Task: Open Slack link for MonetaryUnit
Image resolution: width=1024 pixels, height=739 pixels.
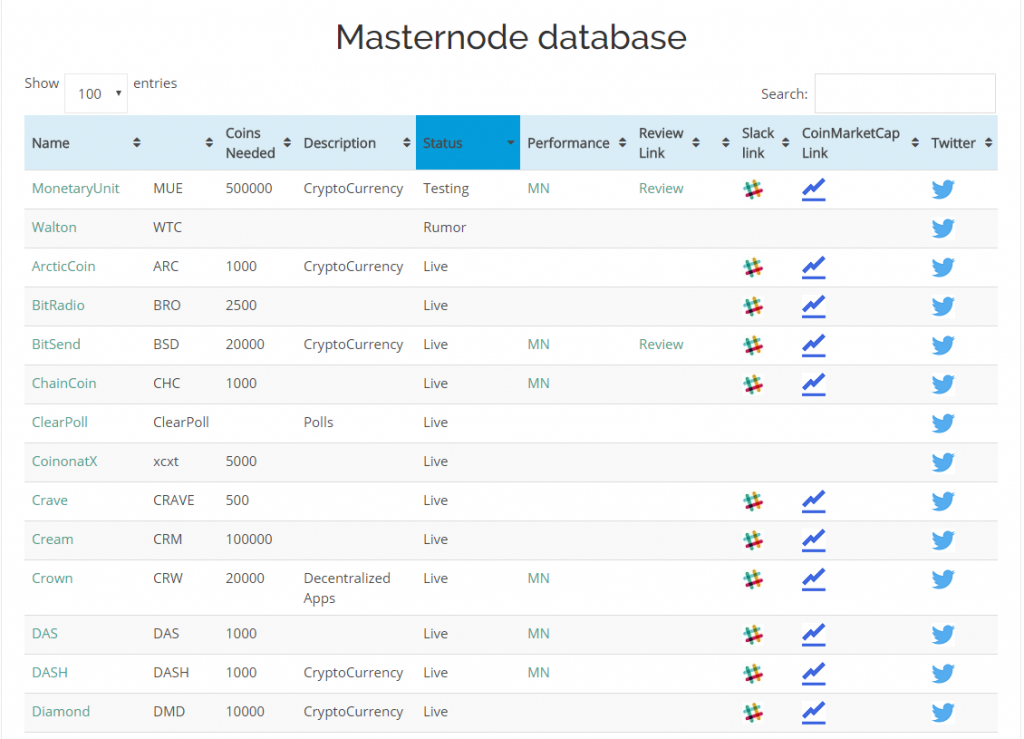Action: tap(753, 189)
